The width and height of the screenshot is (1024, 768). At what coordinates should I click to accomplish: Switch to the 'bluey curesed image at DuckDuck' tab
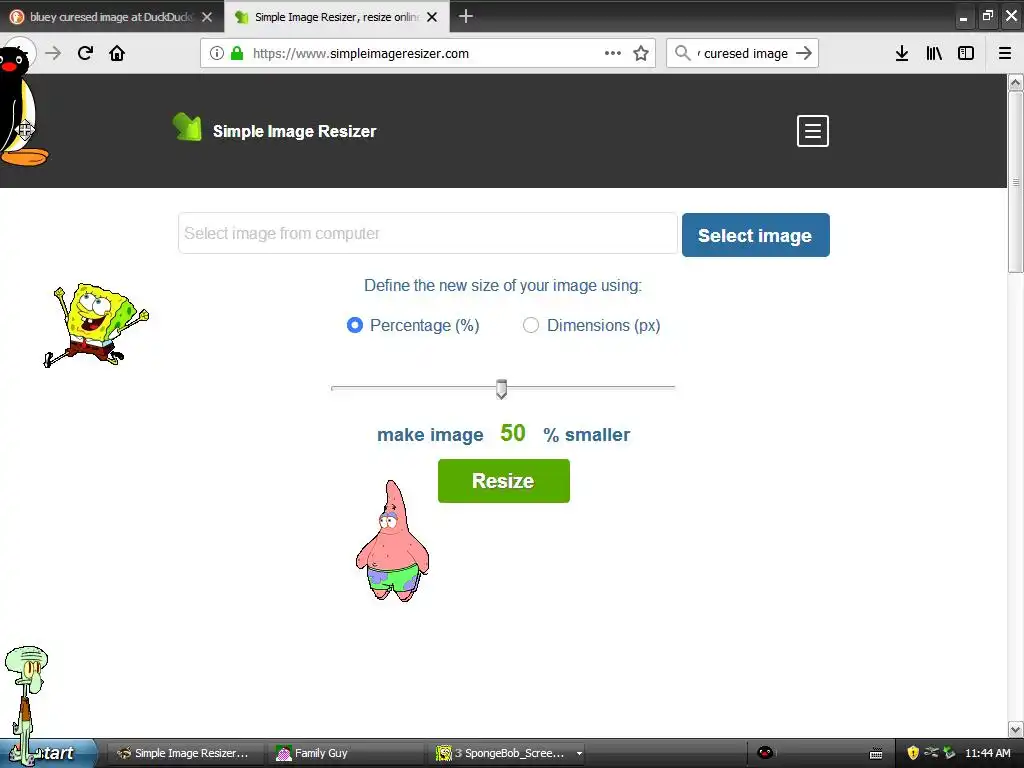coord(111,17)
